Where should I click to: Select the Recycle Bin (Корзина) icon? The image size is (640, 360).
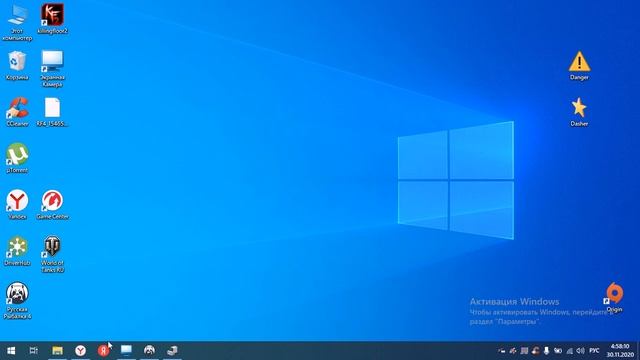[x=17, y=65]
